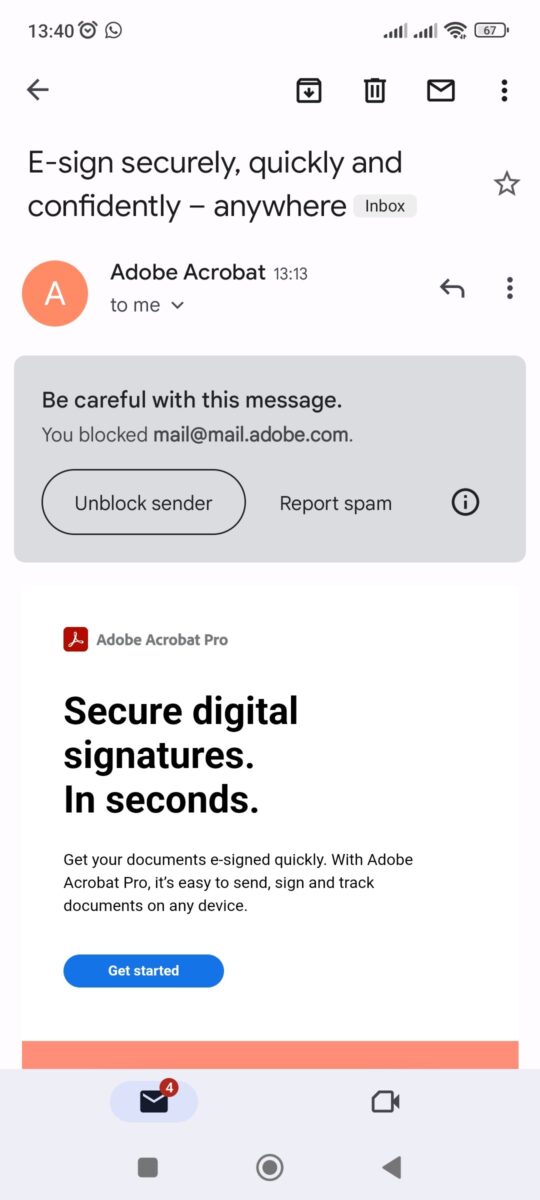The height and width of the screenshot is (1200, 540).
Task: Click the Get started button
Action: [x=144, y=971]
